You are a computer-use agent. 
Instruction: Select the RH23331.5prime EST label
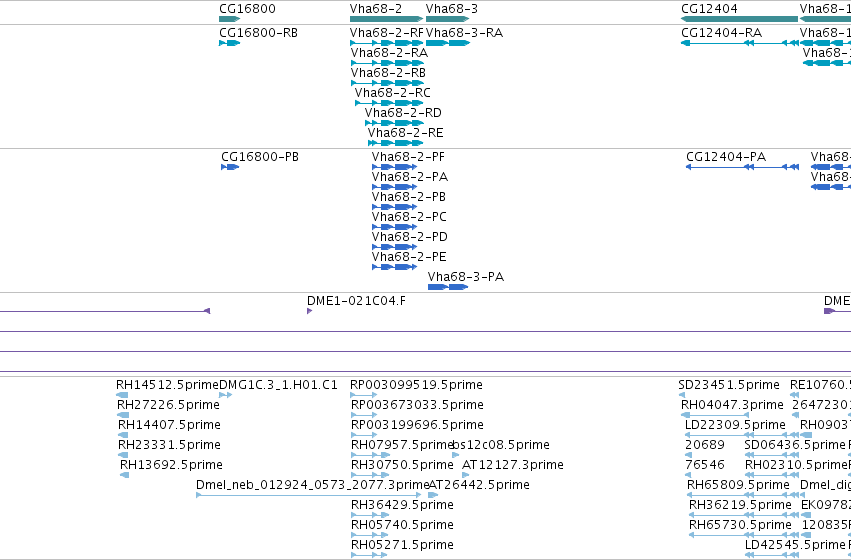[169, 445]
